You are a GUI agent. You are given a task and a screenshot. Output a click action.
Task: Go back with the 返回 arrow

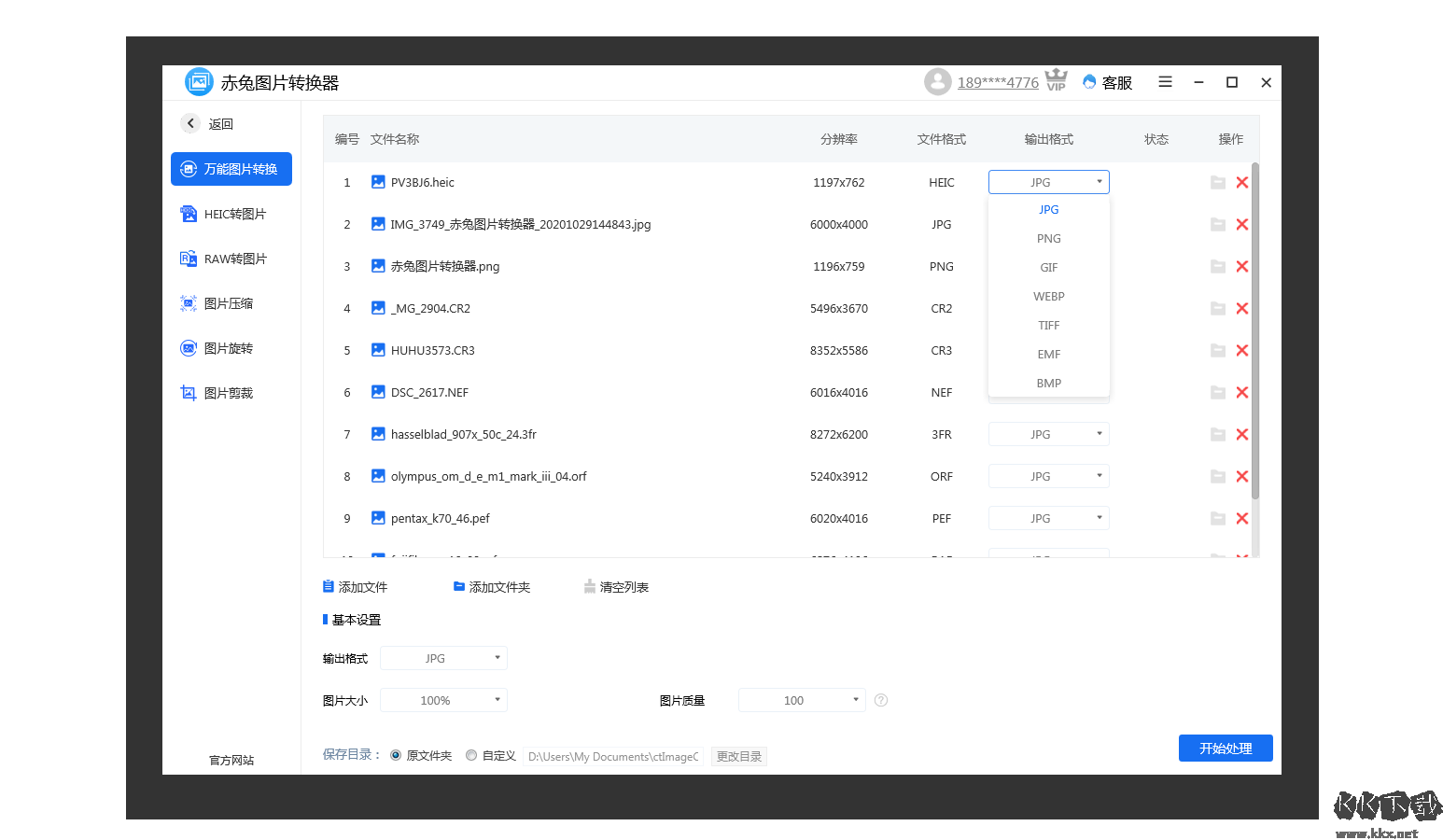click(x=190, y=123)
